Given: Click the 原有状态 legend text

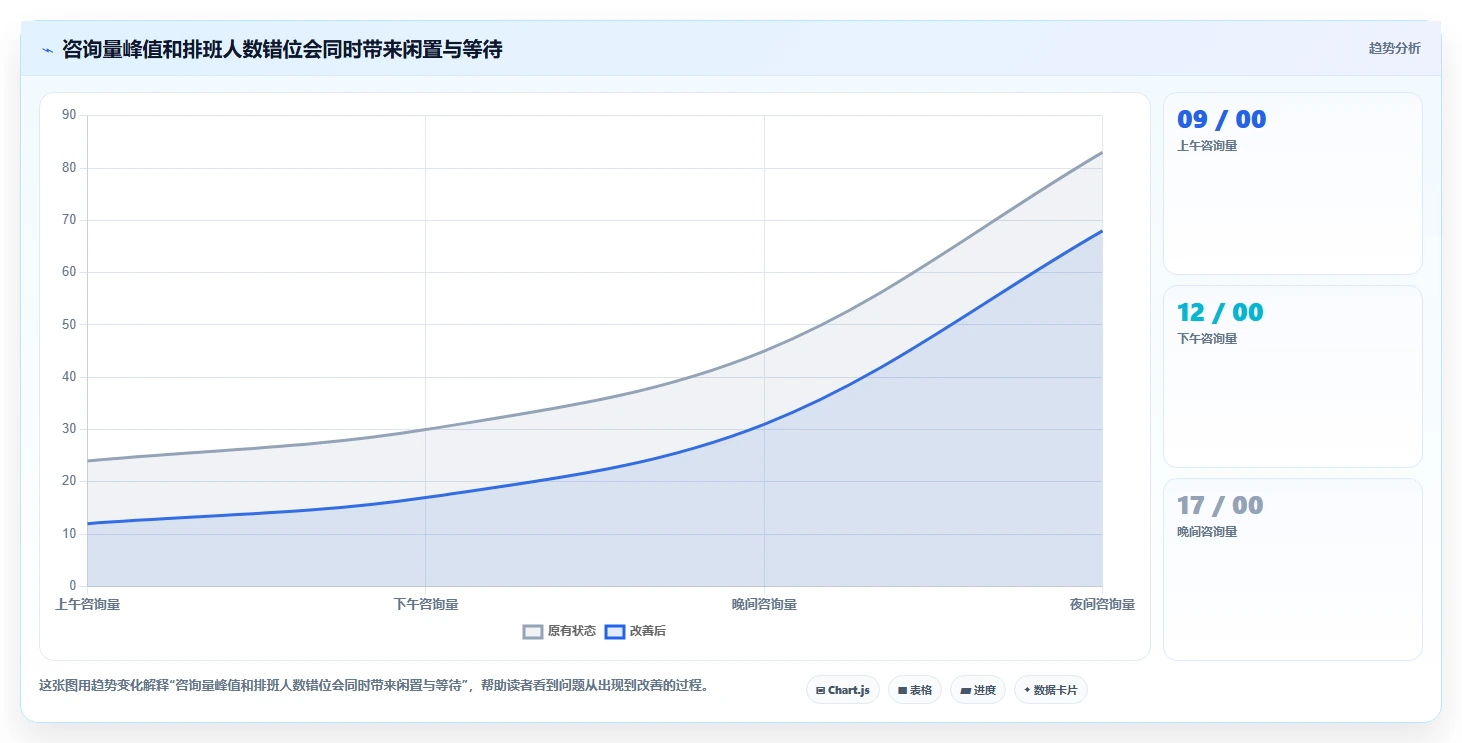Looking at the screenshot, I should click(572, 631).
